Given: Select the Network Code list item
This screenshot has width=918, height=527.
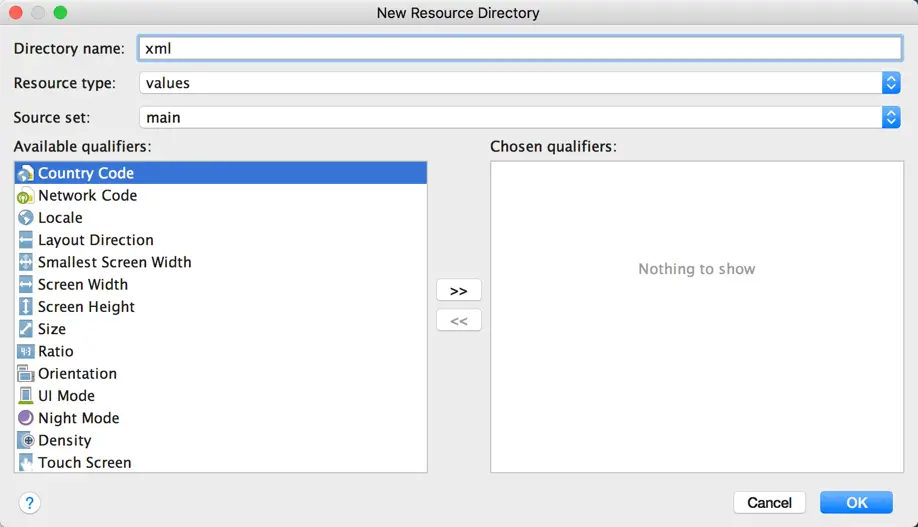Looking at the screenshot, I should [221, 196].
